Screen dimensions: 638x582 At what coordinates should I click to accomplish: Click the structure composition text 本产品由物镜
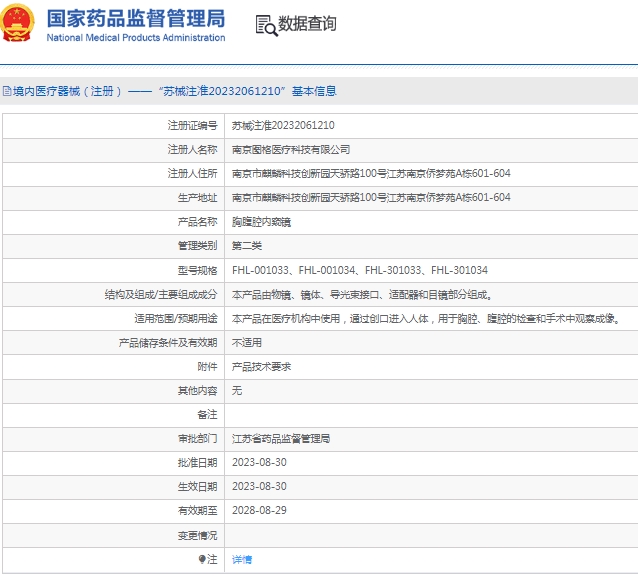click(x=362, y=294)
